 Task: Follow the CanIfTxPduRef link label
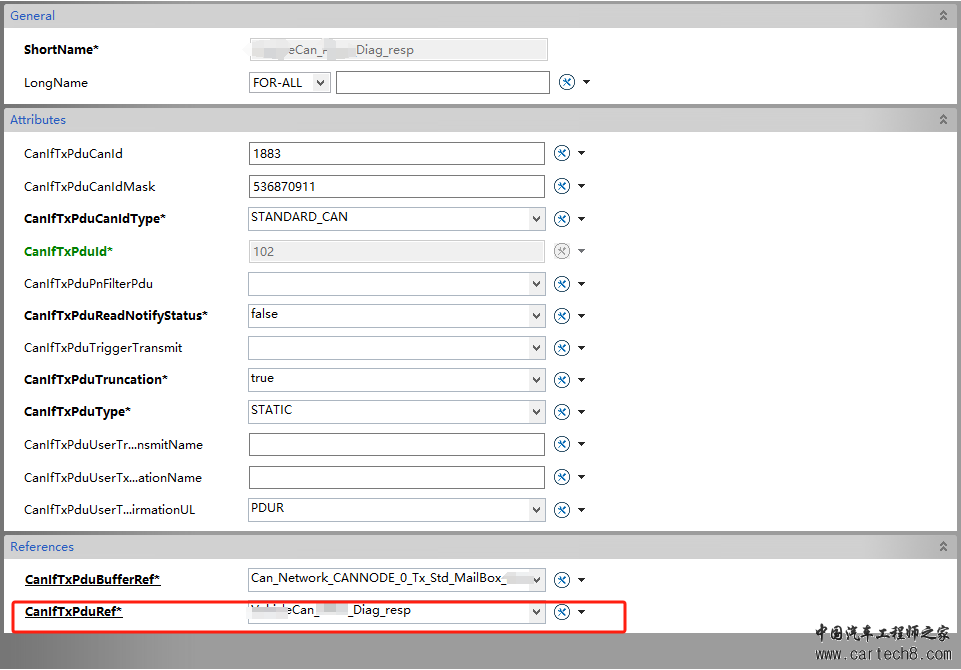point(74,611)
